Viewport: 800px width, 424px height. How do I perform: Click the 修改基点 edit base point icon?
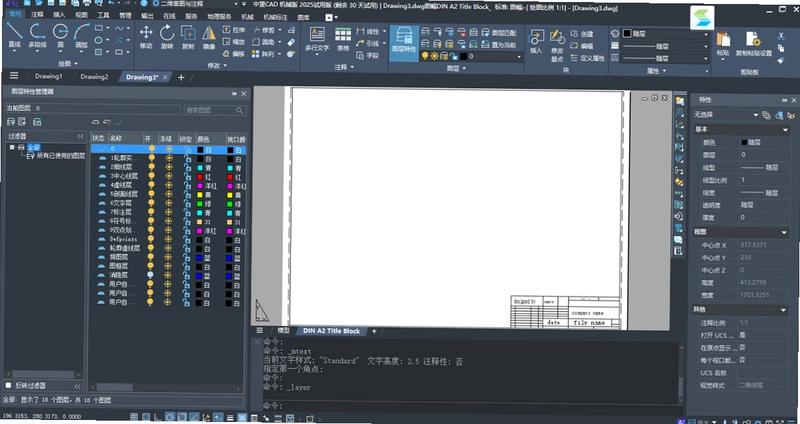click(557, 43)
